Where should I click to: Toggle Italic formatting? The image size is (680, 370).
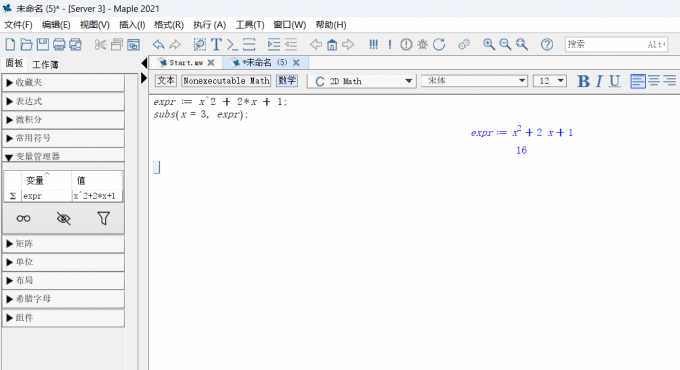click(x=599, y=81)
